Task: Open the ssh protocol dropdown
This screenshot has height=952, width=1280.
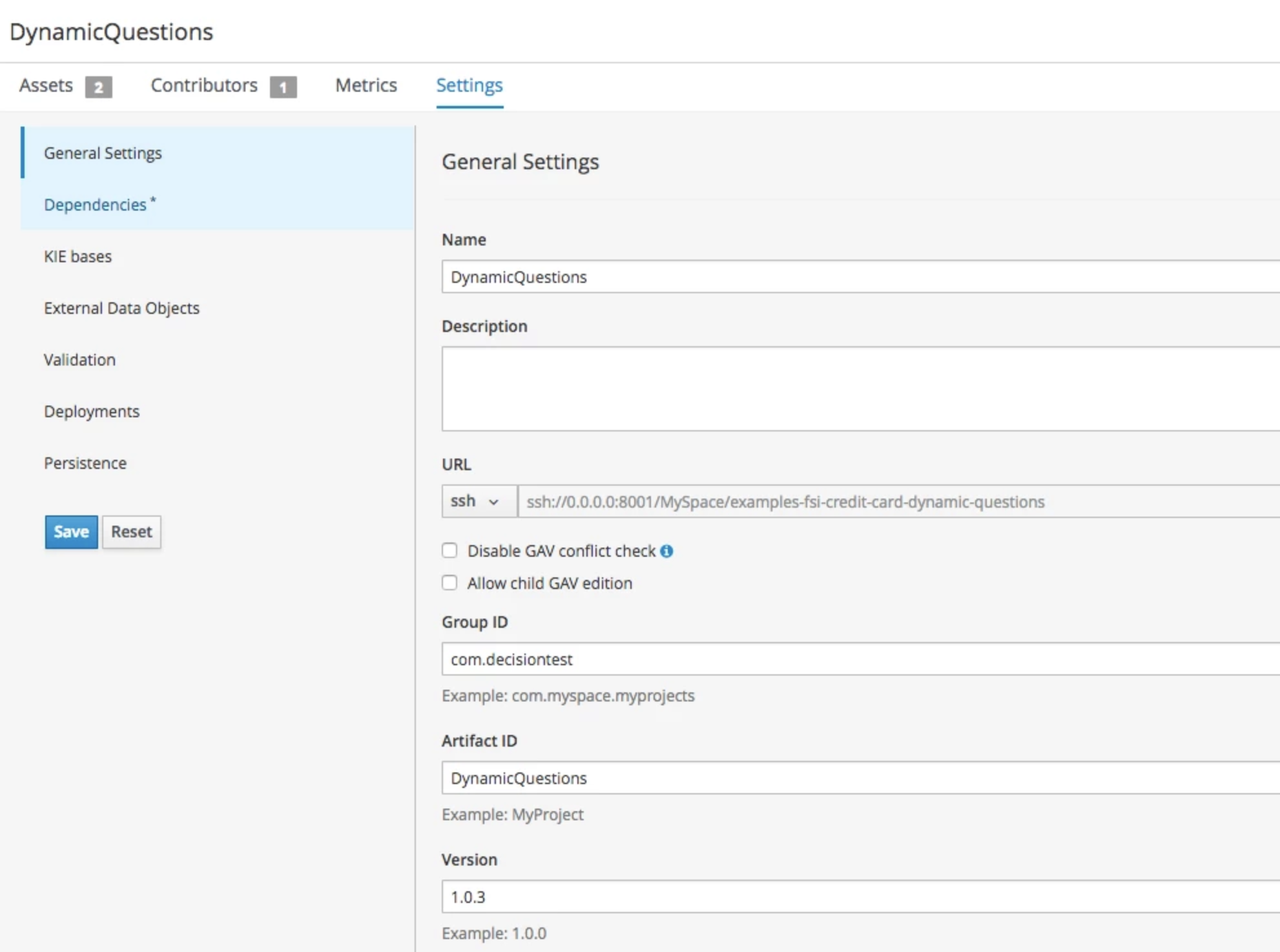Action: (478, 501)
